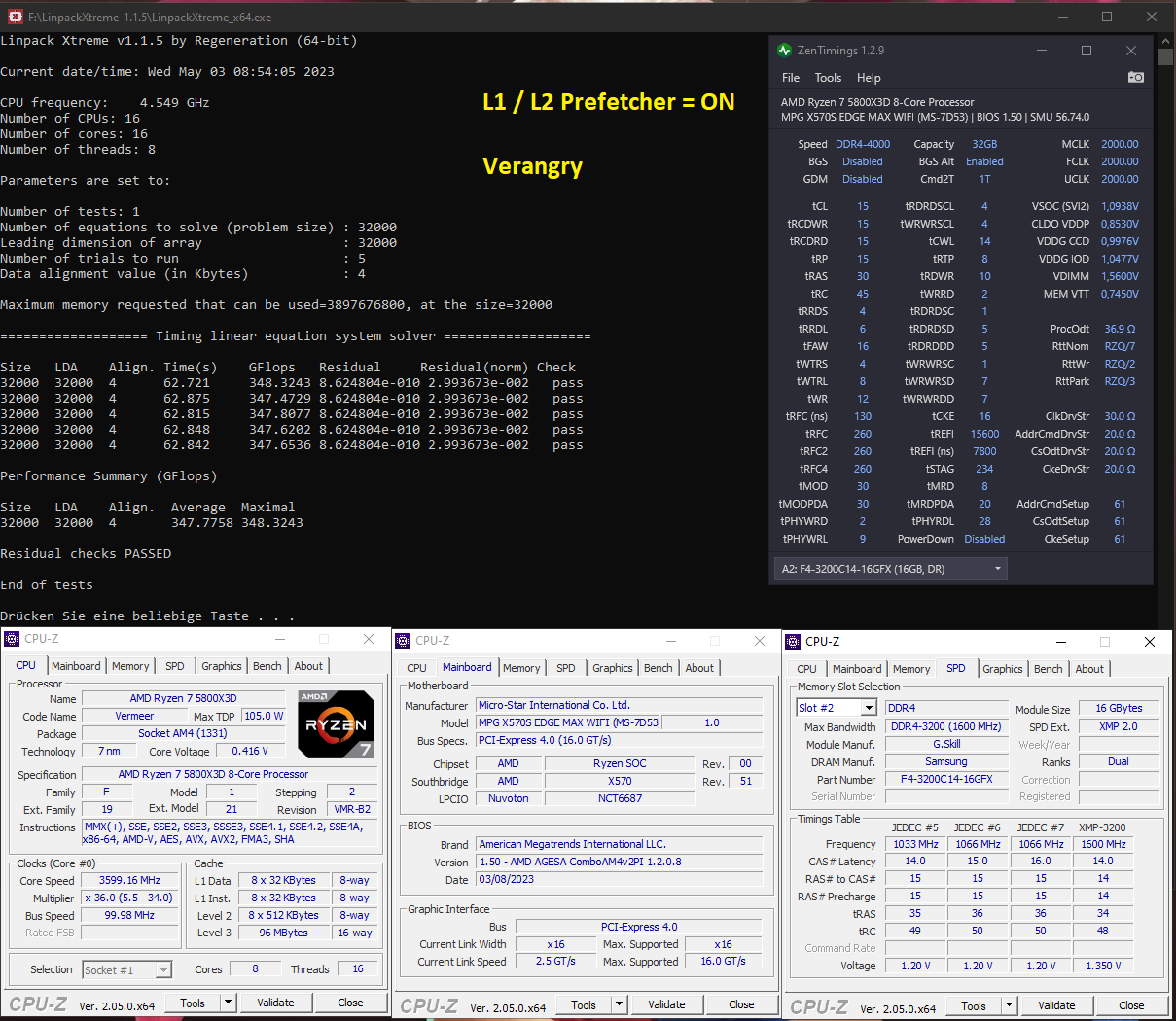The width and height of the screenshot is (1176, 1021).
Task: Click the middle CPU-Z window title icon
Action: (x=403, y=641)
